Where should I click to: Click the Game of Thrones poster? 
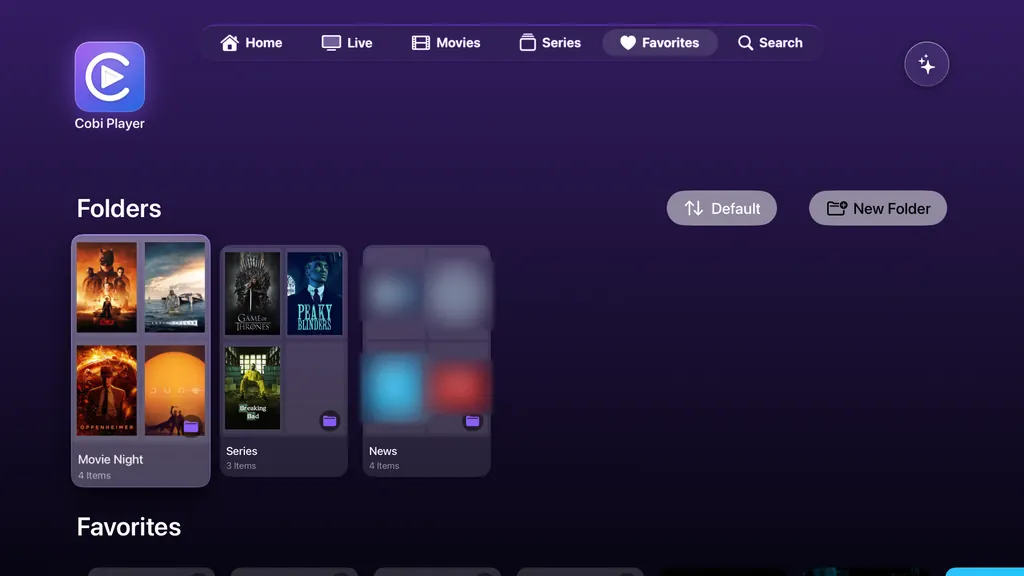(x=252, y=293)
